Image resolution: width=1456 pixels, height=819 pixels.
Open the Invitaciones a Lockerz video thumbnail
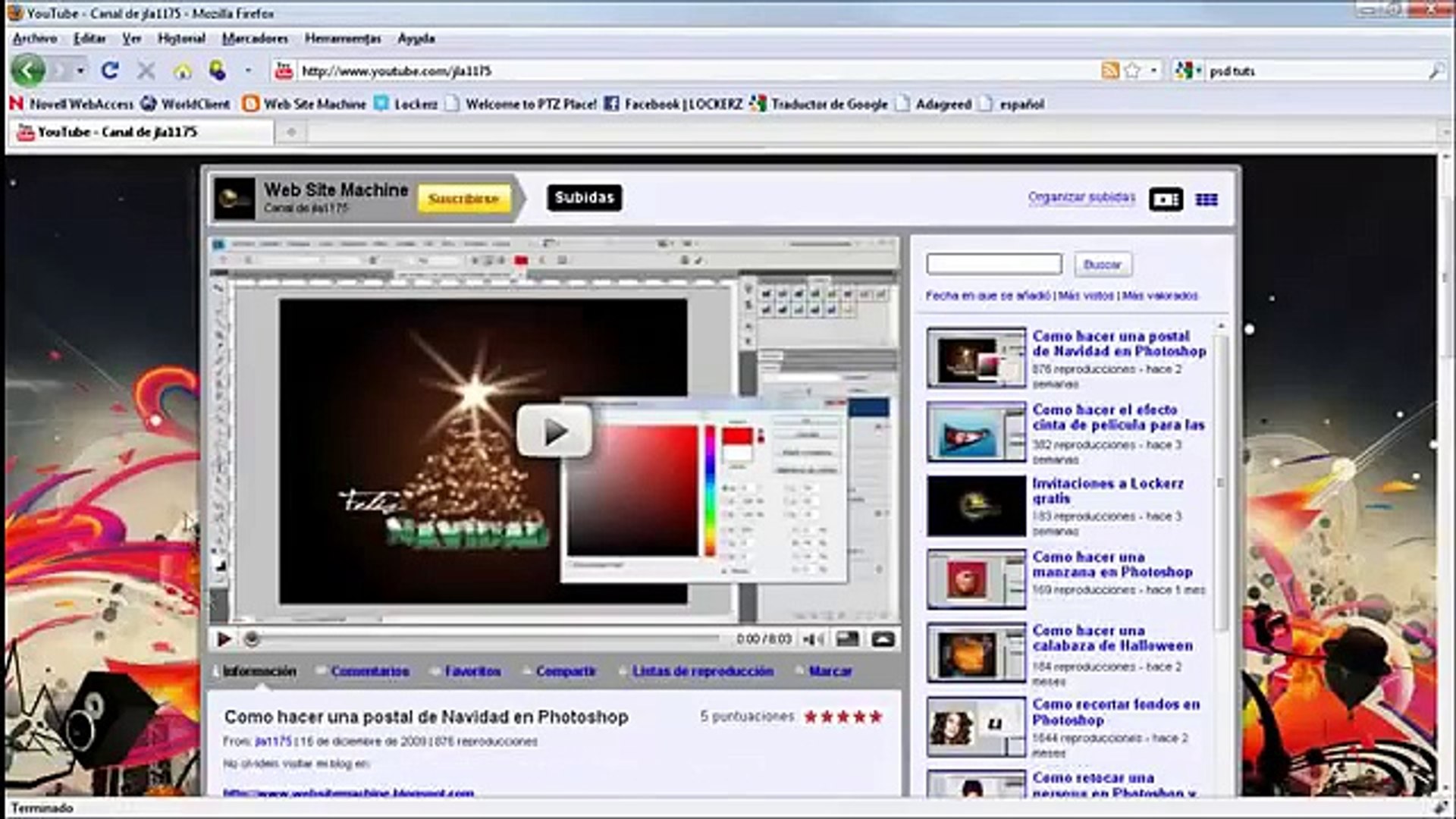[x=976, y=506]
